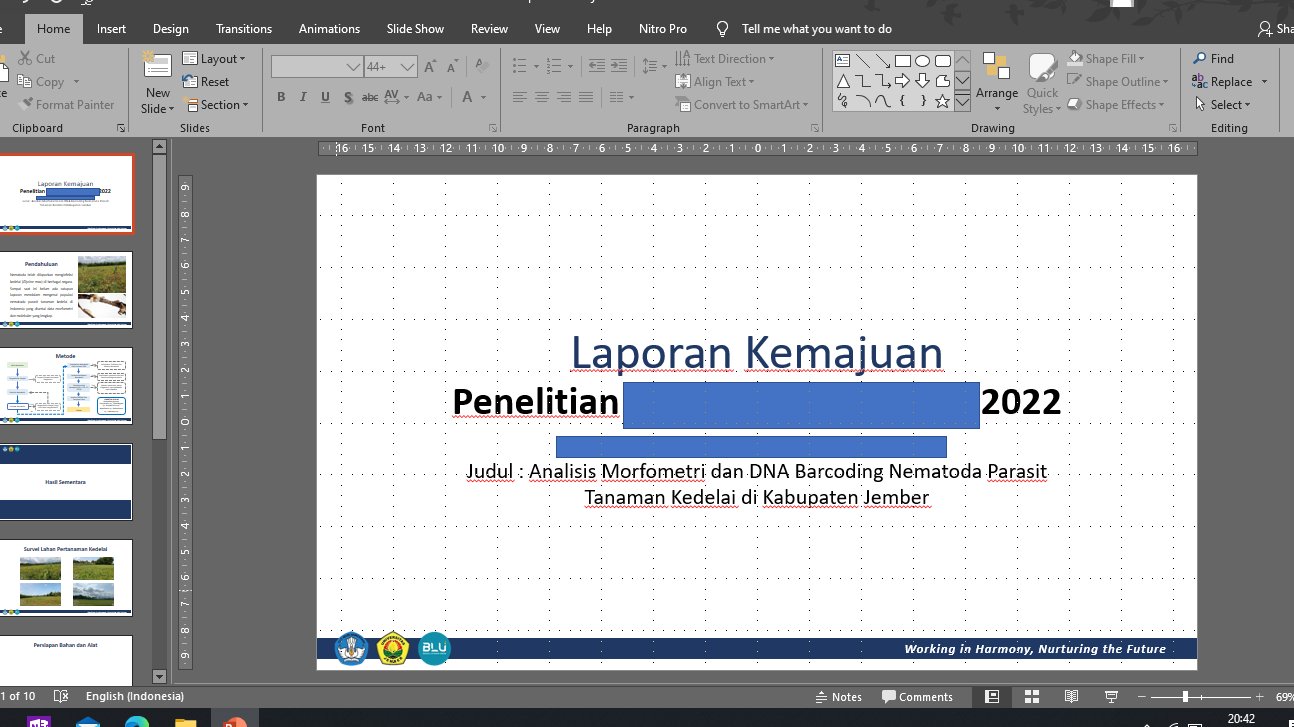
Task: Toggle Italic formatting
Action: [x=302, y=97]
